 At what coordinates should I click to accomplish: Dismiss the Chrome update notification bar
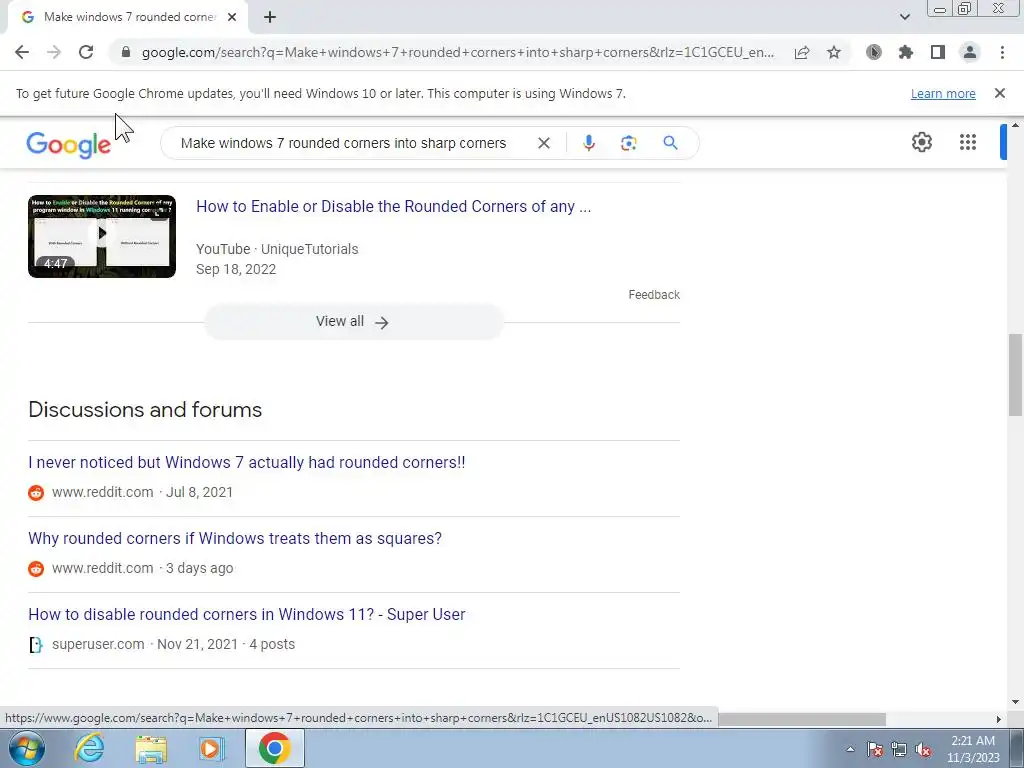click(1000, 93)
